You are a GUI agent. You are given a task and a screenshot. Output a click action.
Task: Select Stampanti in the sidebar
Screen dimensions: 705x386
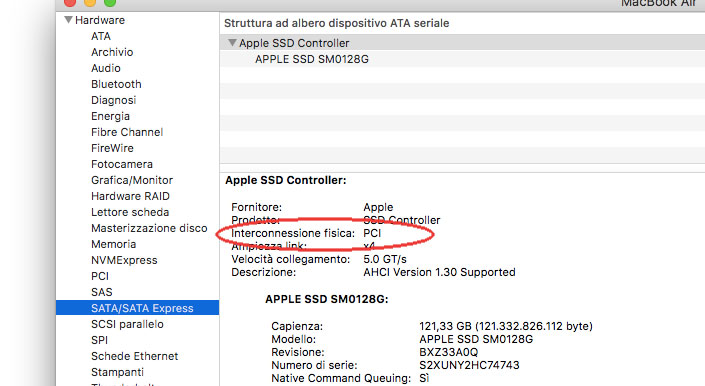pyautogui.click(x=117, y=372)
